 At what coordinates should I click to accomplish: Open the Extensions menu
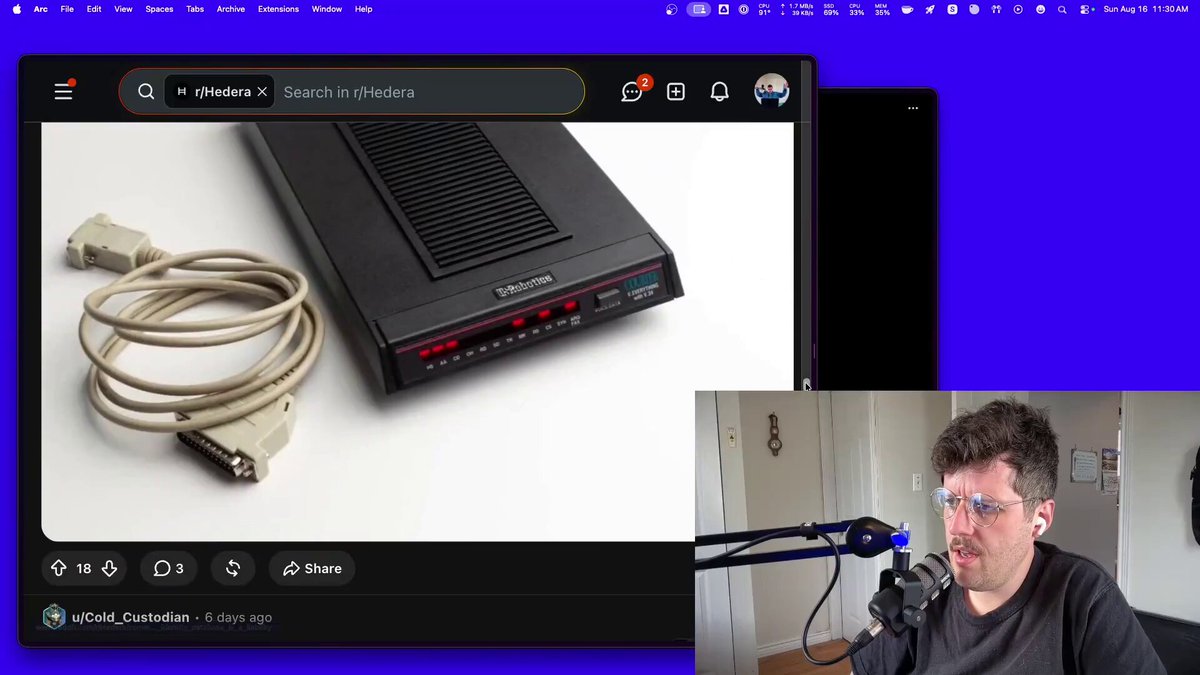tap(278, 9)
